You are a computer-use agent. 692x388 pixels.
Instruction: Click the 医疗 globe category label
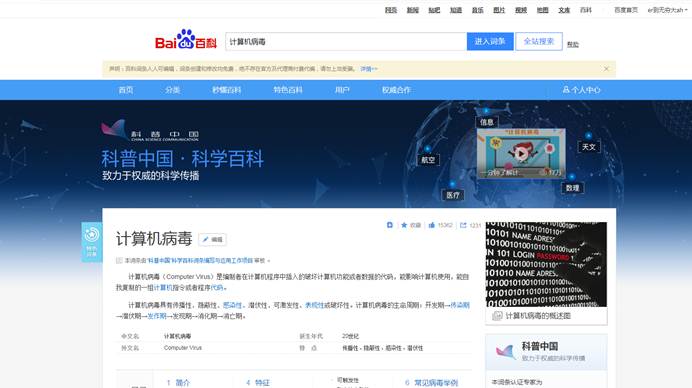pyautogui.click(x=453, y=195)
